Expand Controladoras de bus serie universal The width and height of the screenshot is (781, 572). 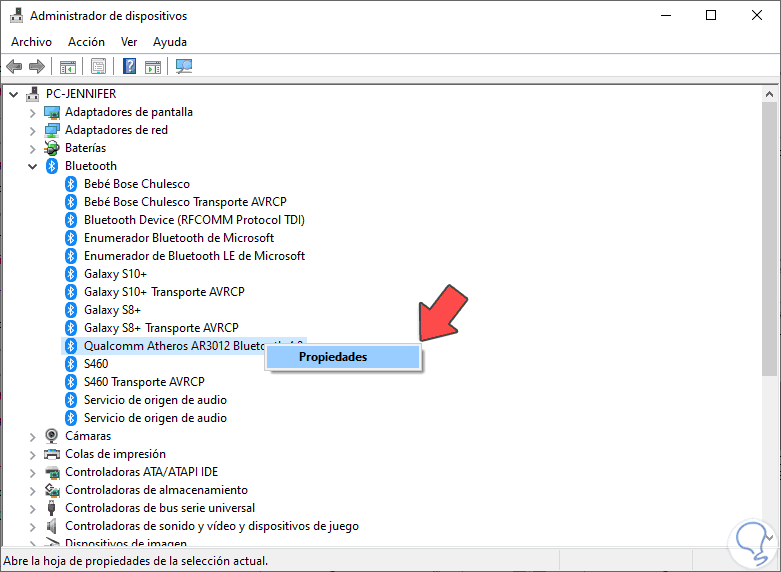(x=32, y=508)
